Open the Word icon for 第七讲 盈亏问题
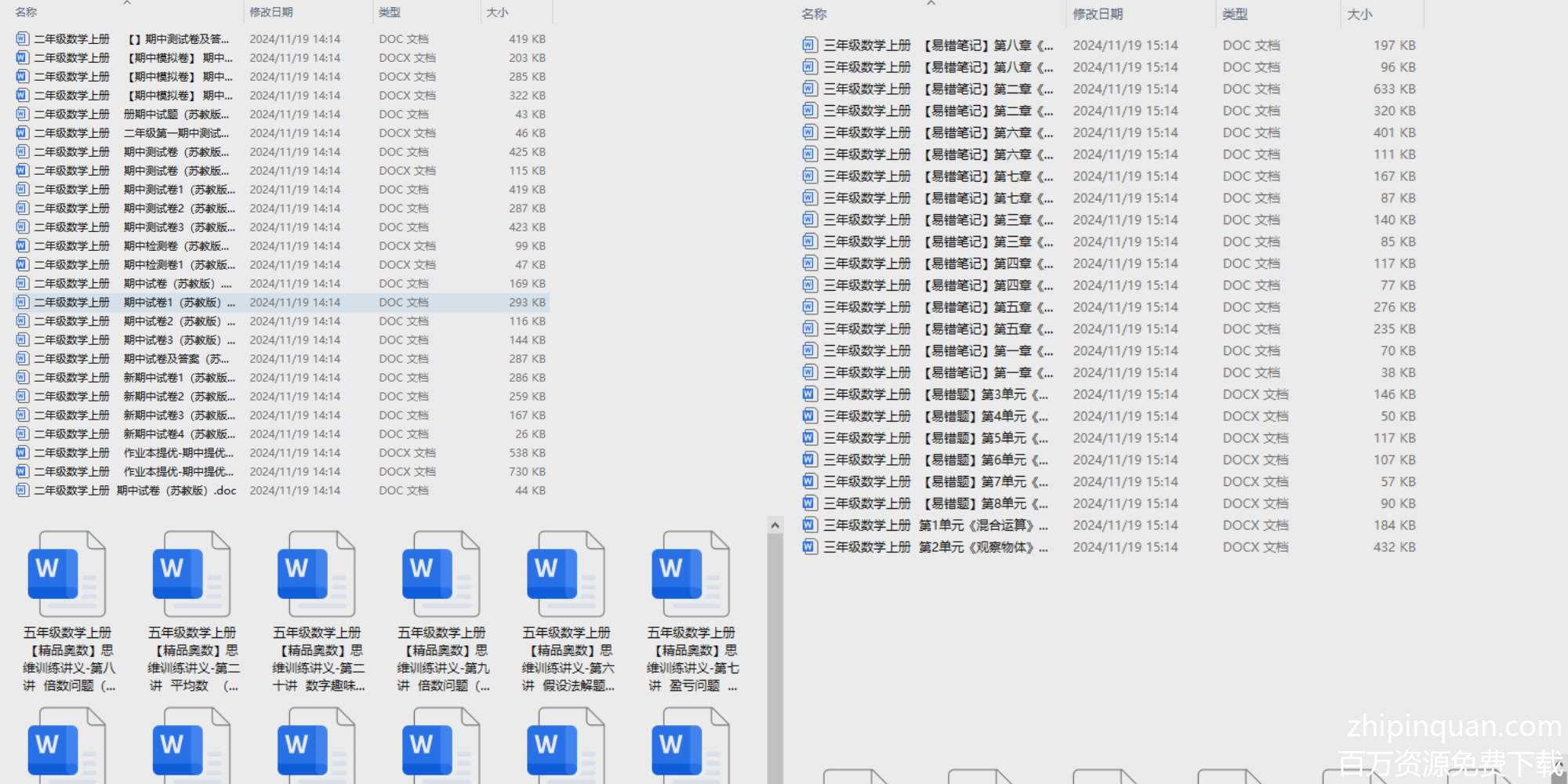The image size is (1568, 784). [x=690, y=575]
